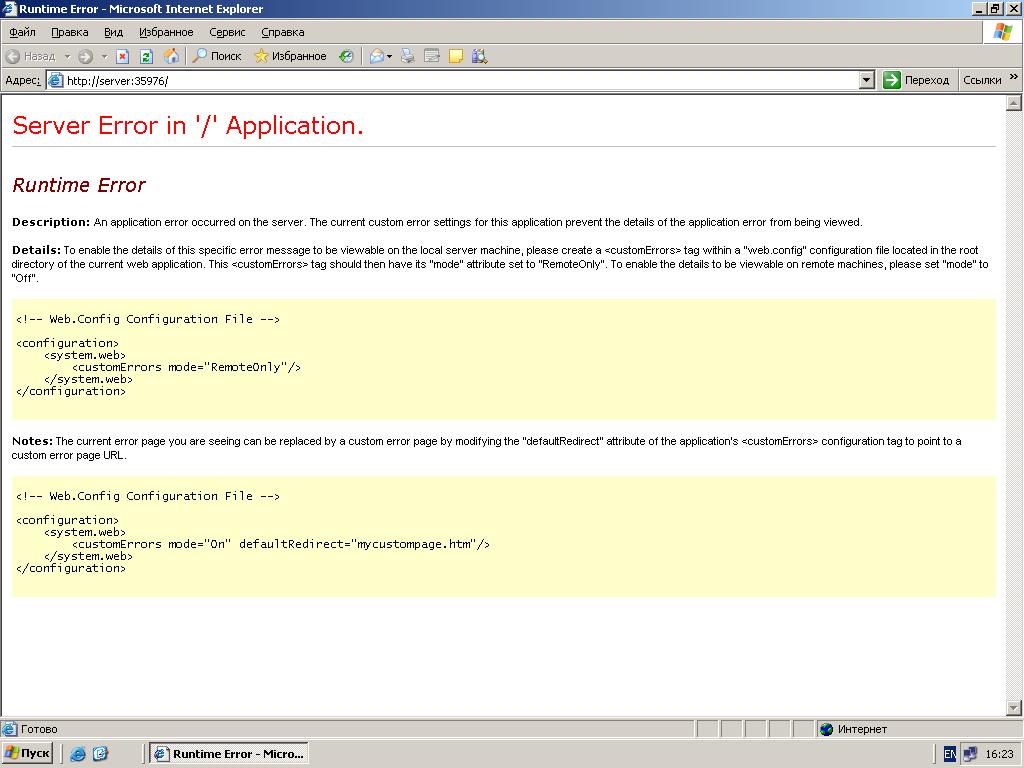1024x768 pixels.
Task: Click the EN language indicator in tray
Action: [x=950, y=754]
